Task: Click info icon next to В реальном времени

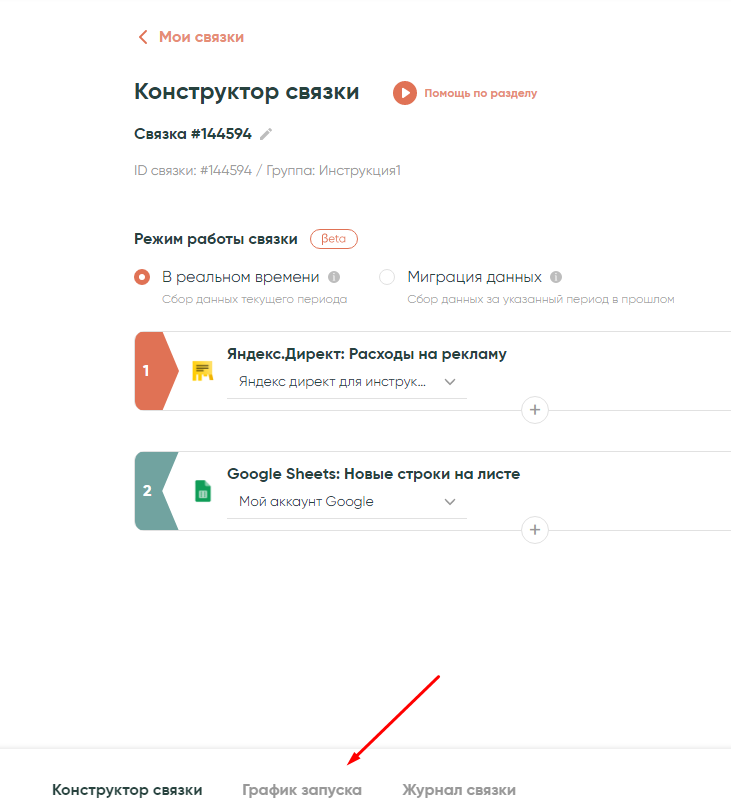Action: coord(334,277)
